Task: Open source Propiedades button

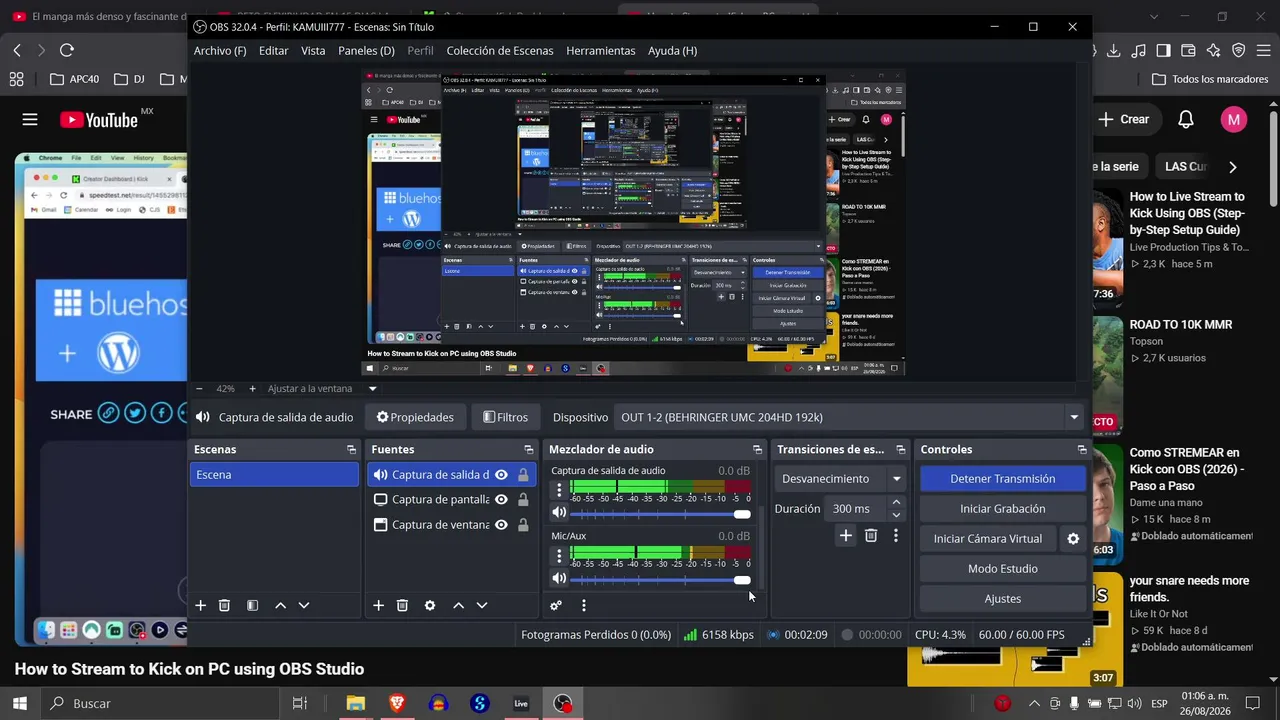Action: [415, 417]
